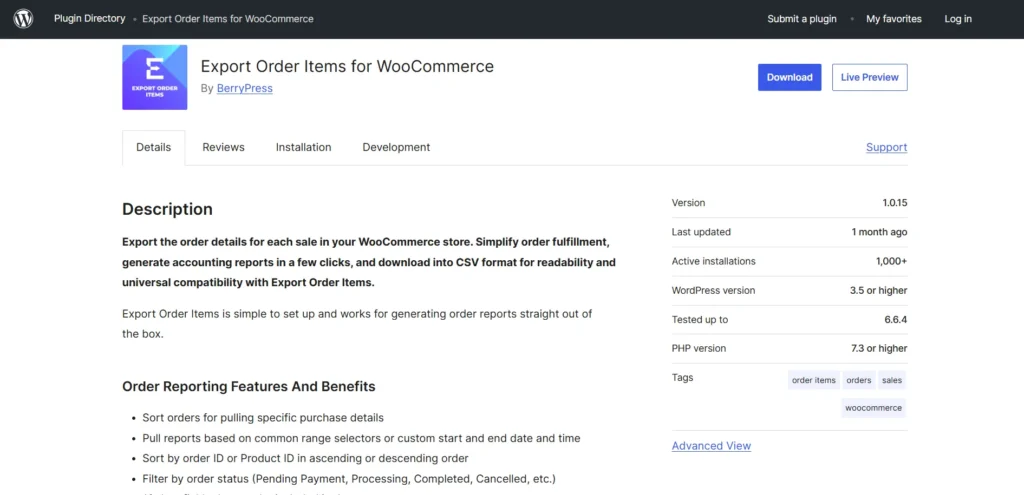The width and height of the screenshot is (1024, 495).
Task: Open the Support link
Action: coord(887,148)
